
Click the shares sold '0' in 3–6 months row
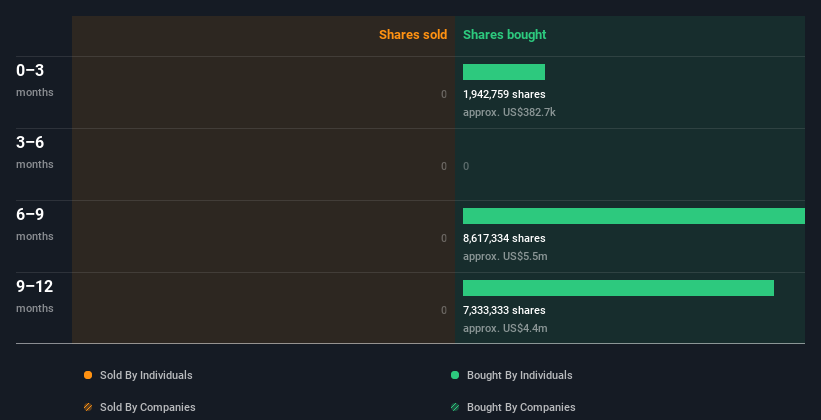pyautogui.click(x=444, y=167)
